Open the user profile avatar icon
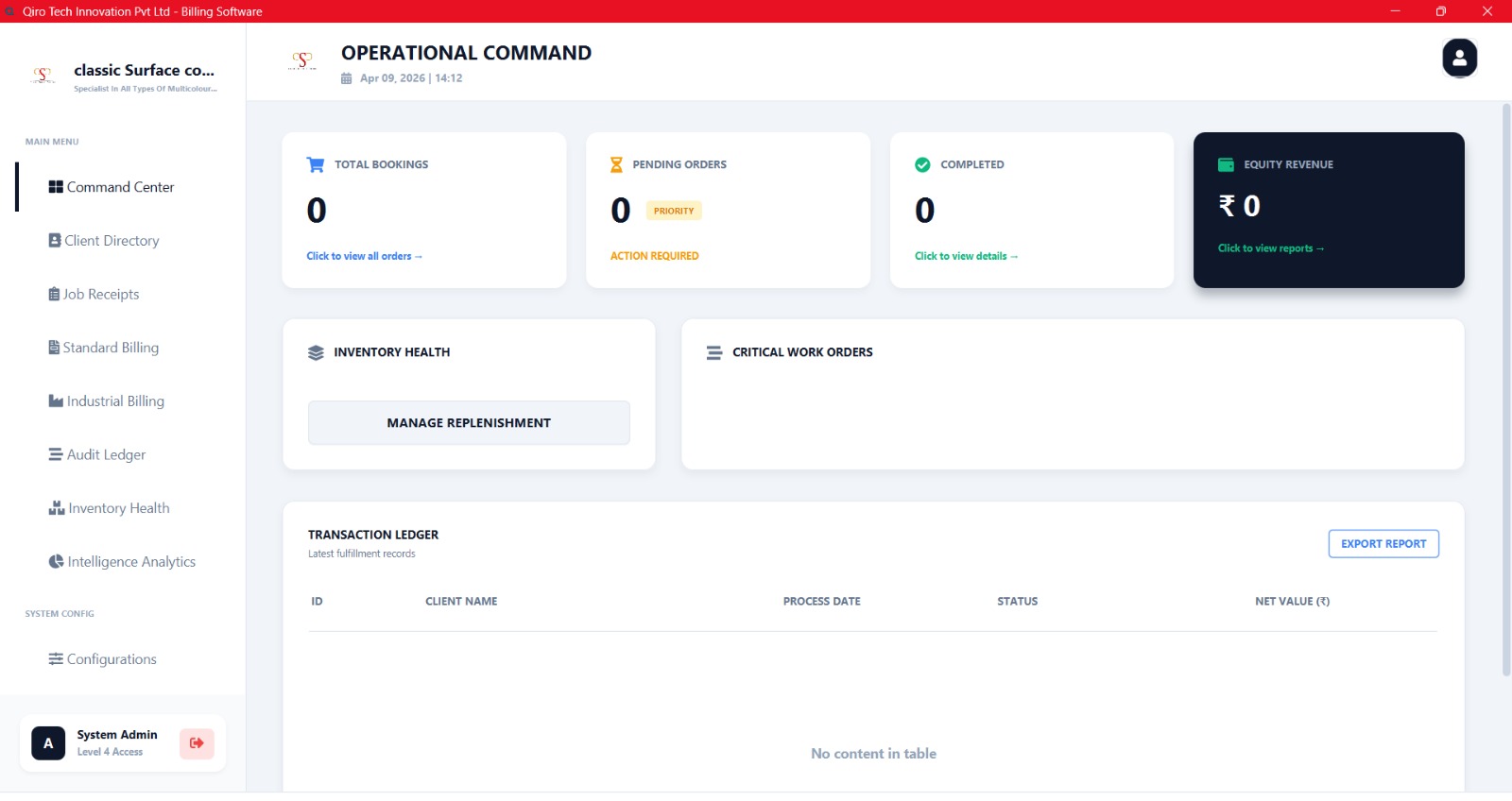Viewport: 1512px width, 801px height. coord(1459,59)
